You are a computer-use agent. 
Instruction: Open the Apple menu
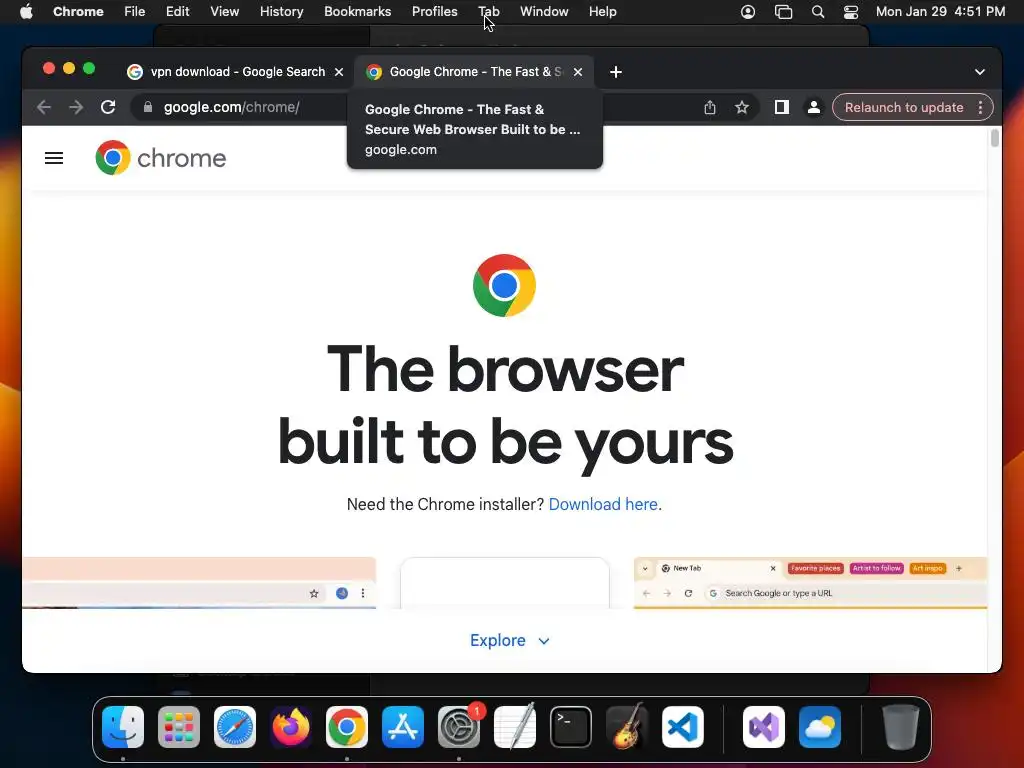tap(26, 12)
